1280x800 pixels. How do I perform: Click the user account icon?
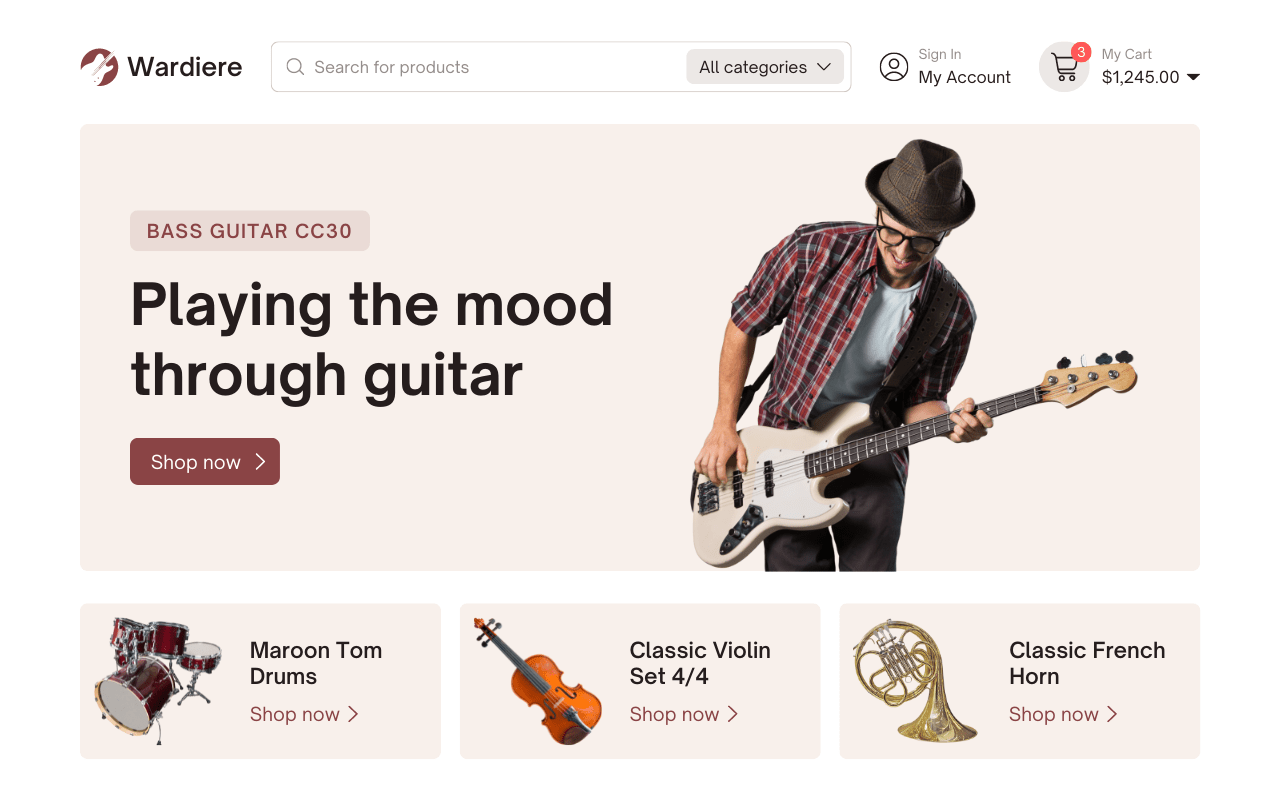(893, 67)
